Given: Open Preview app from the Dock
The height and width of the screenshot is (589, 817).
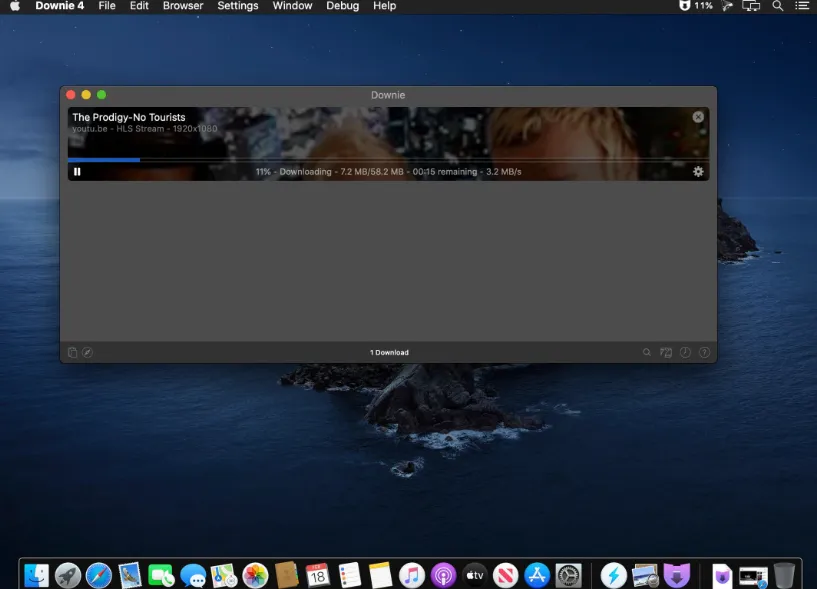Looking at the screenshot, I should (x=645, y=575).
